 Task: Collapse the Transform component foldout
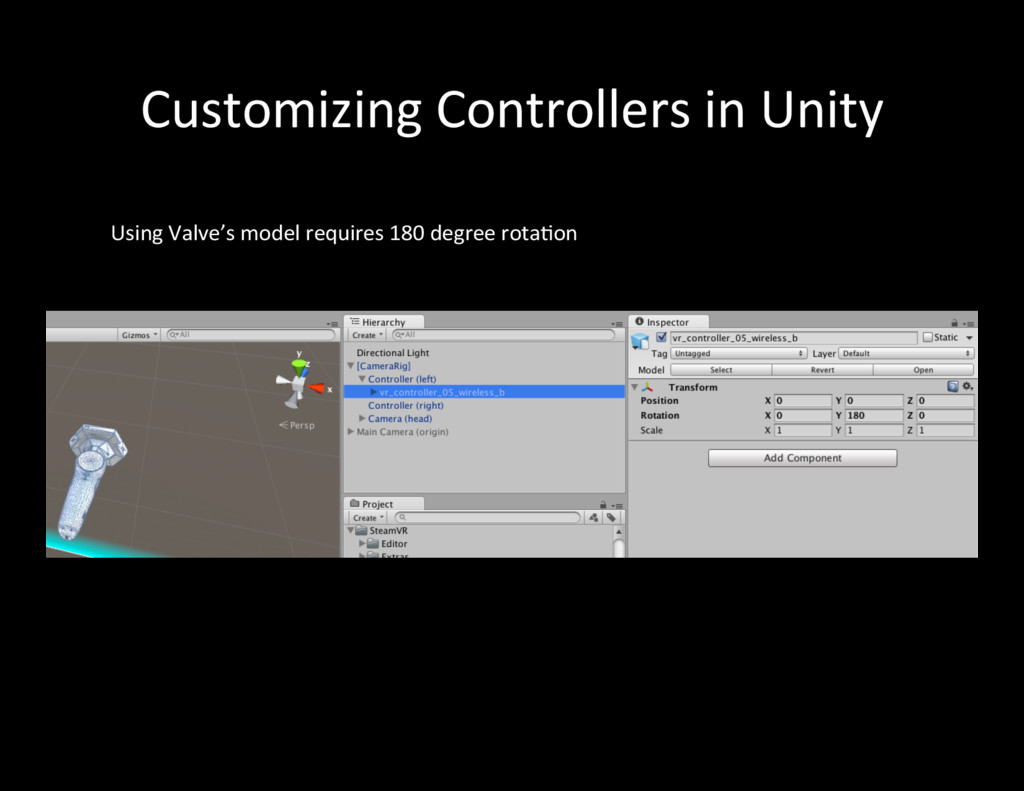coord(634,387)
